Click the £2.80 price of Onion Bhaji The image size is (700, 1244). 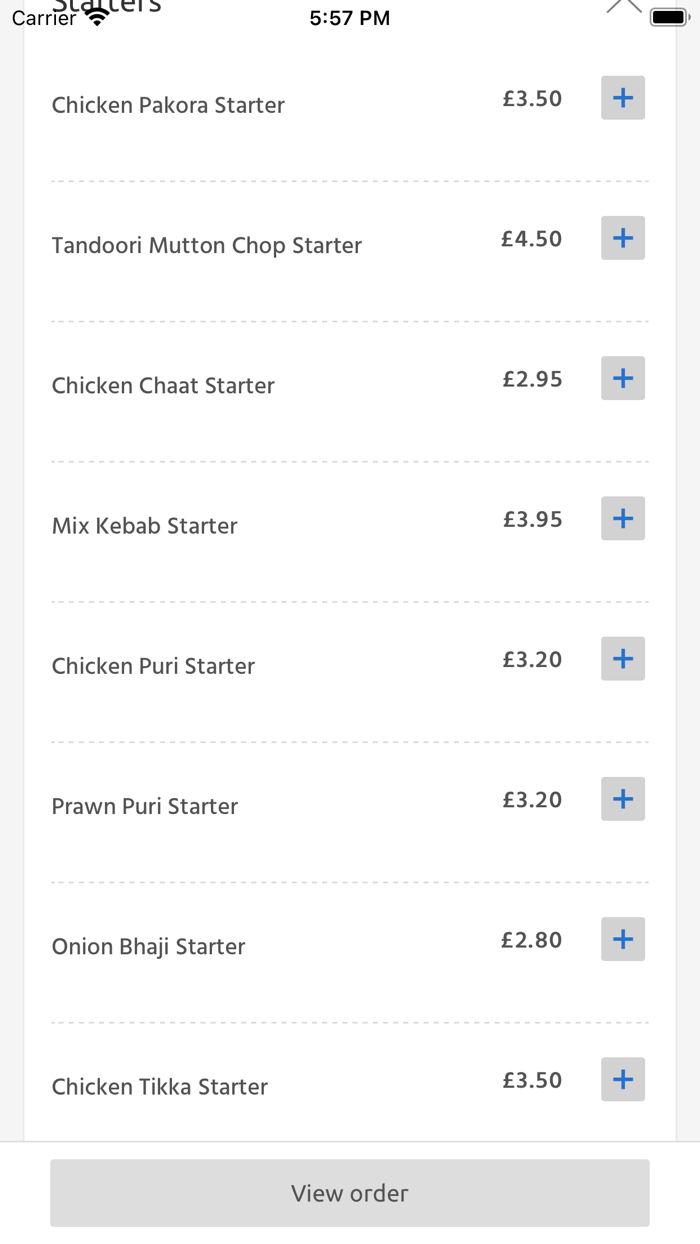click(x=531, y=939)
